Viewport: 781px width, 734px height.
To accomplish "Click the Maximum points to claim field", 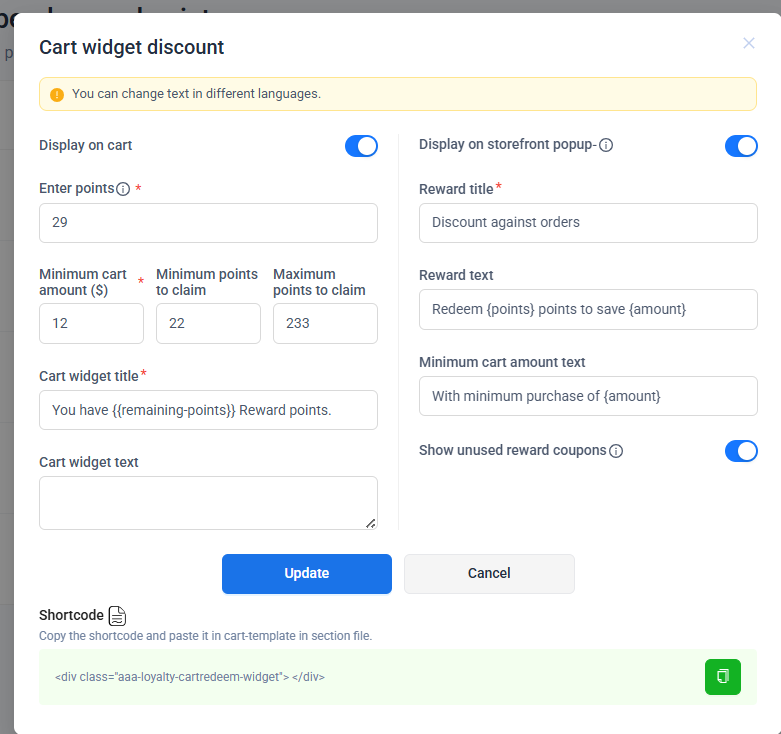I will tap(325, 324).
